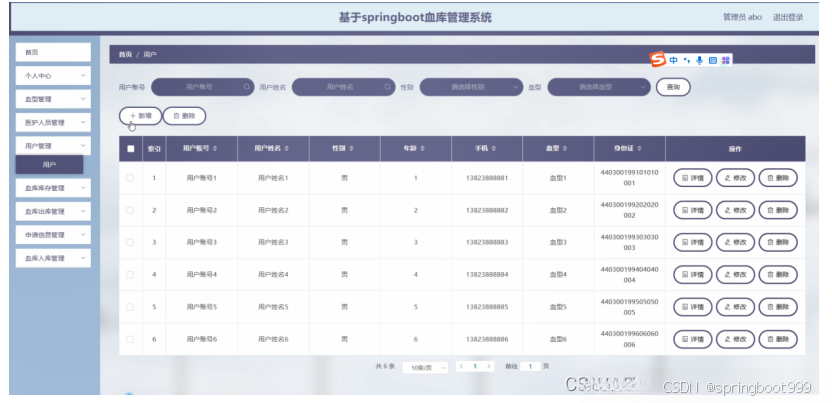Image resolution: width=832 pixels, height=403 pixels.
Task: Open the 10条/页 page size dropdown
Action: pos(425,367)
